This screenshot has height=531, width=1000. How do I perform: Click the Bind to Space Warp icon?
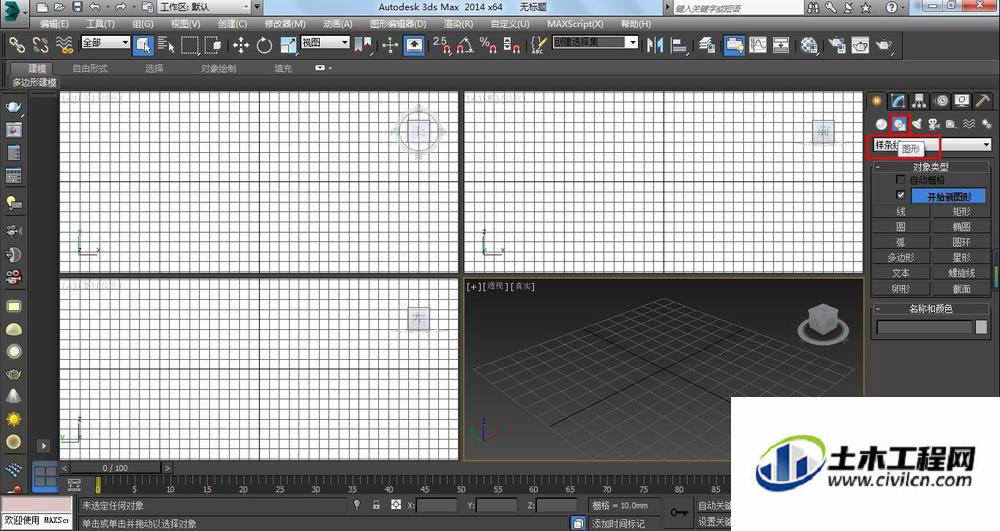tap(64, 45)
